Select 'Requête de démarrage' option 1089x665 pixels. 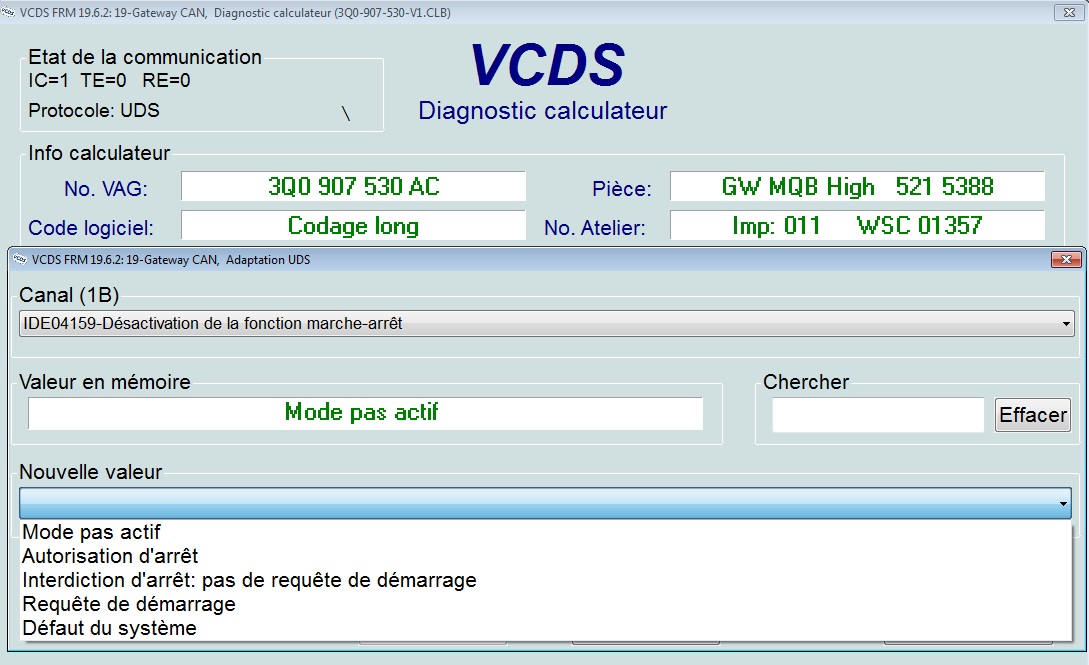tap(546, 604)
